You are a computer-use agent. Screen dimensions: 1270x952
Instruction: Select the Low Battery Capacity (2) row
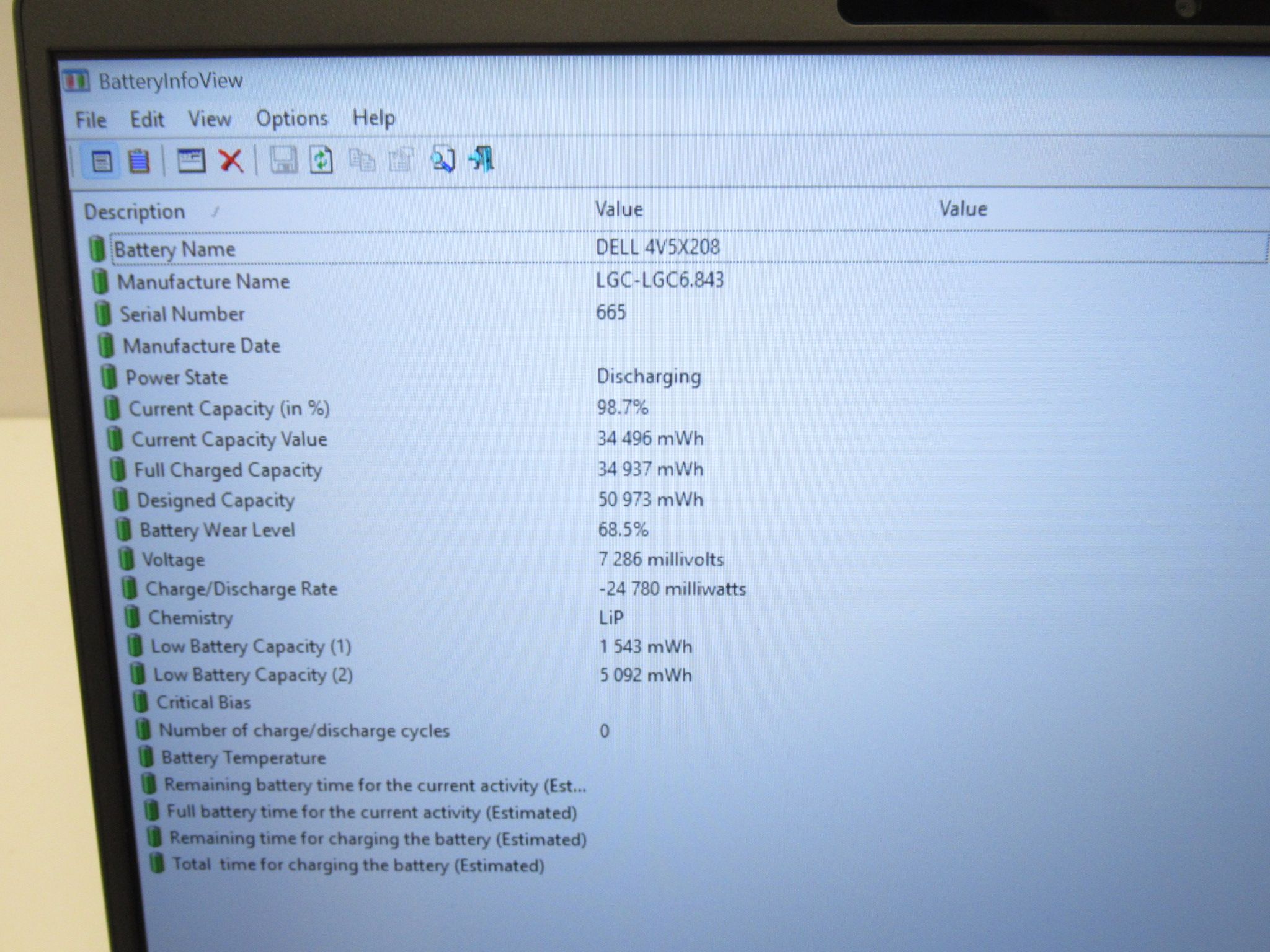[699, 674]
